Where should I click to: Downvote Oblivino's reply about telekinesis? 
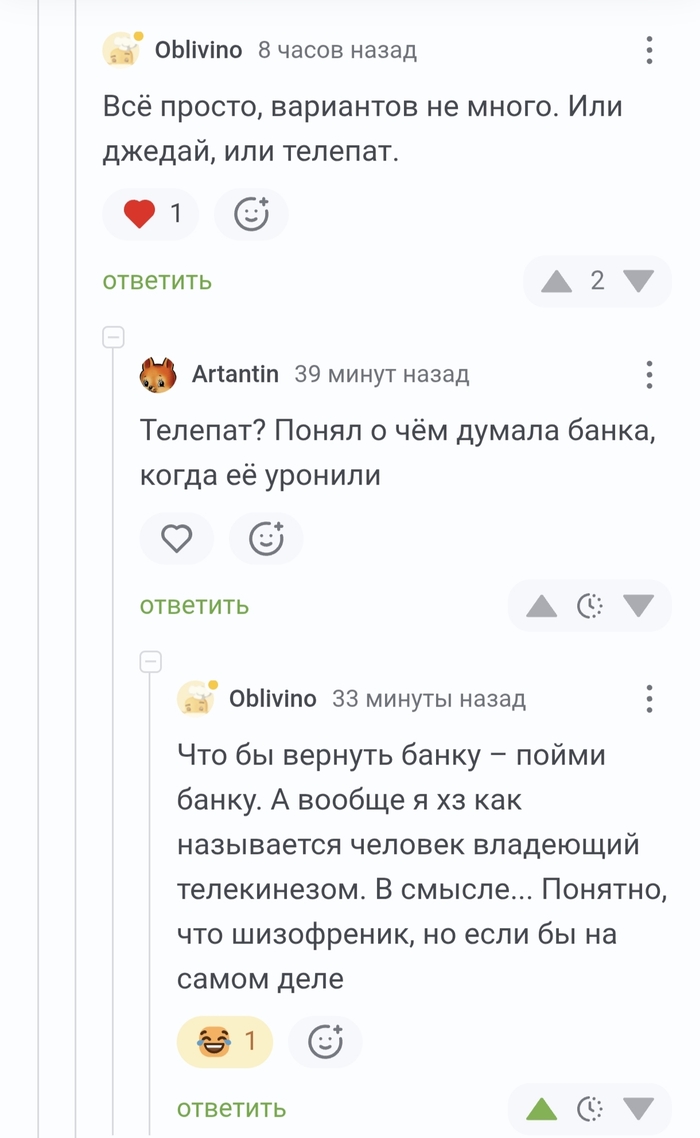tap(638, 1108)
